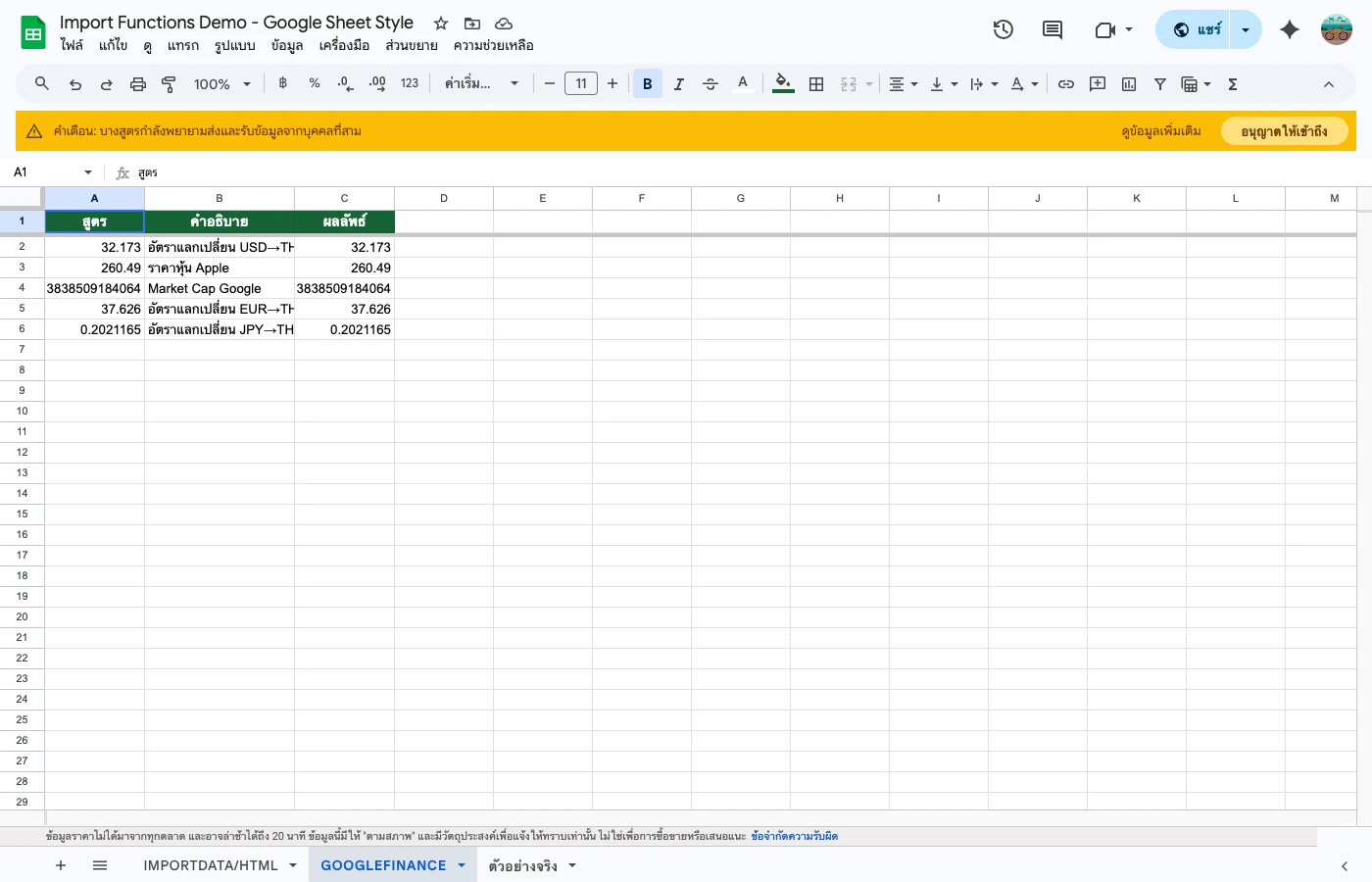Open version history
The height and width of the screenshot is (882, 1372).
(1004, 29)
